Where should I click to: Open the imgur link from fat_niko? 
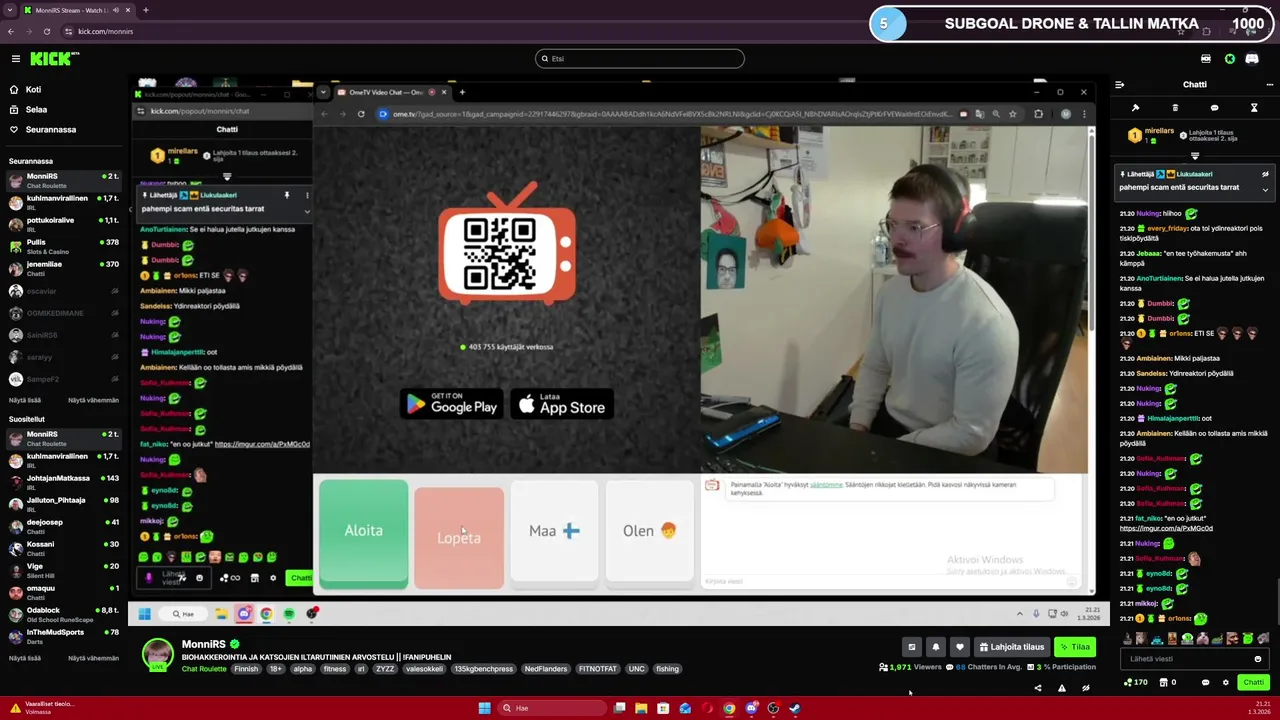point(1166,528)
